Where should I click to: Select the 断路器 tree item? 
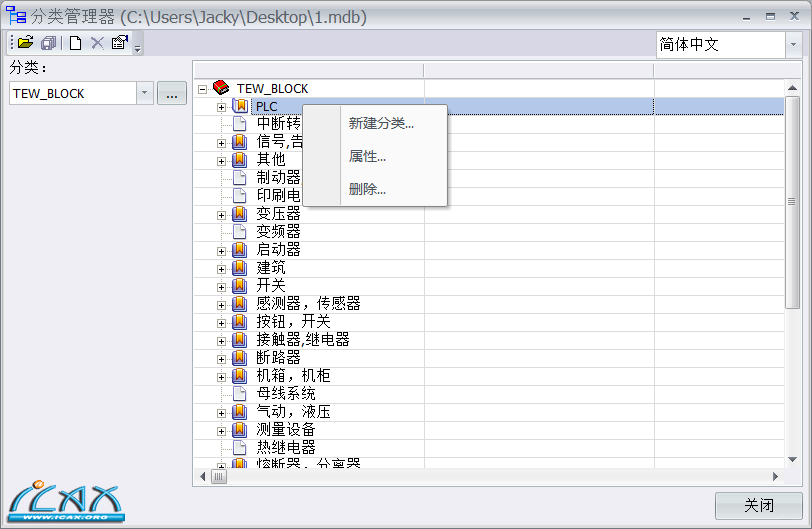(x=278, y=358)
